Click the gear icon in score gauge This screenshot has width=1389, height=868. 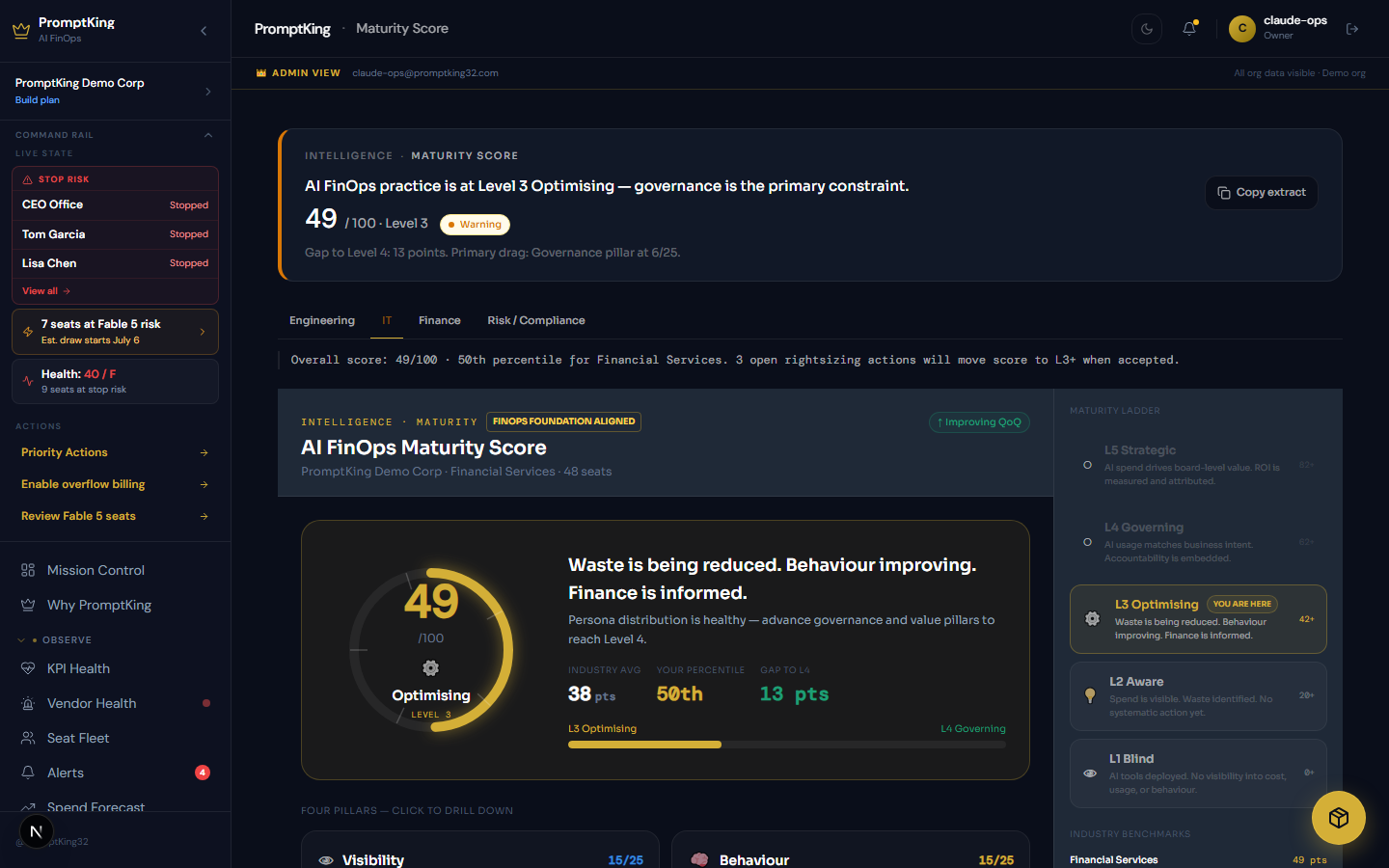[431, 668]
